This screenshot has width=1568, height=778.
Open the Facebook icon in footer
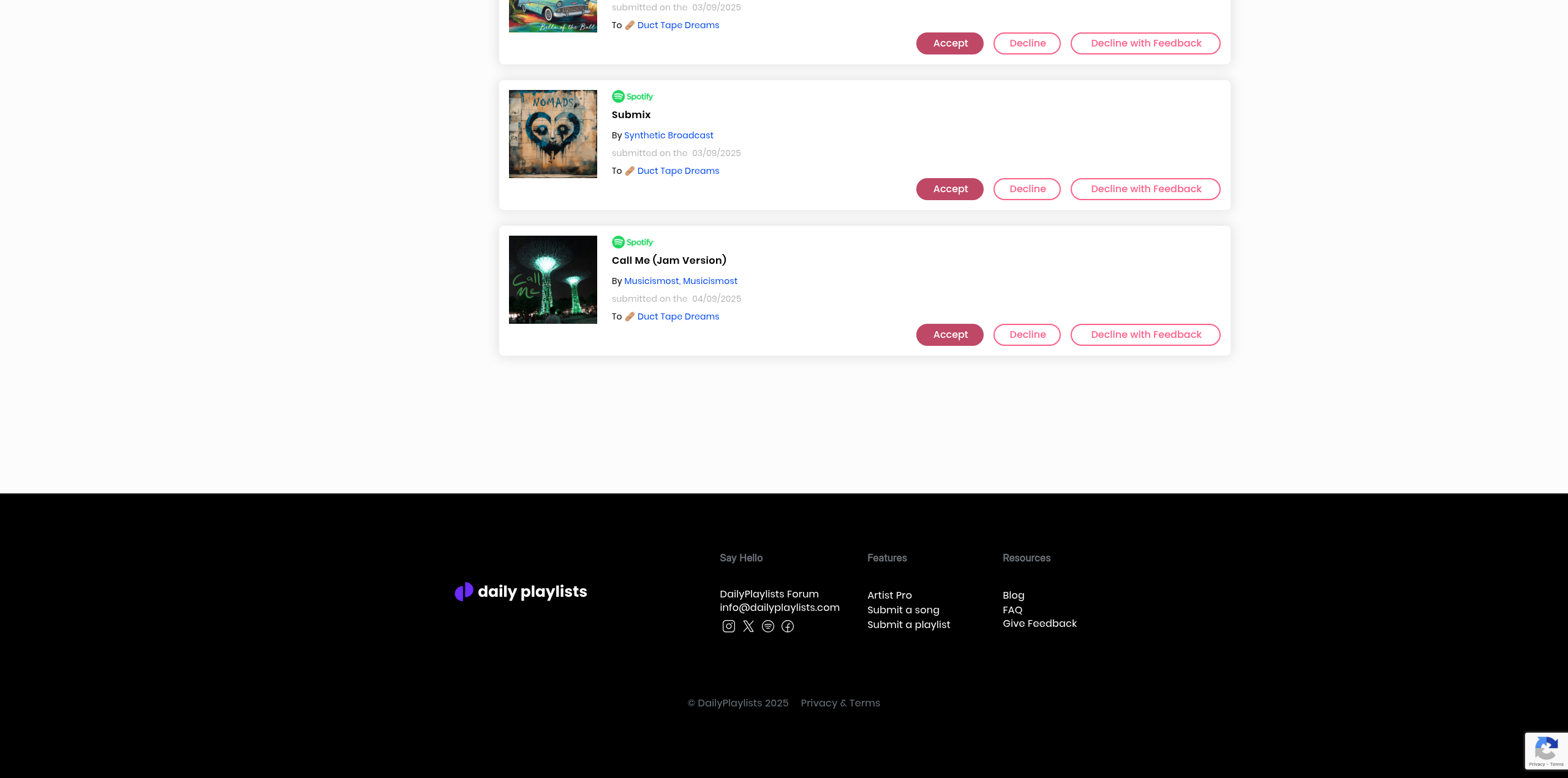787,626
